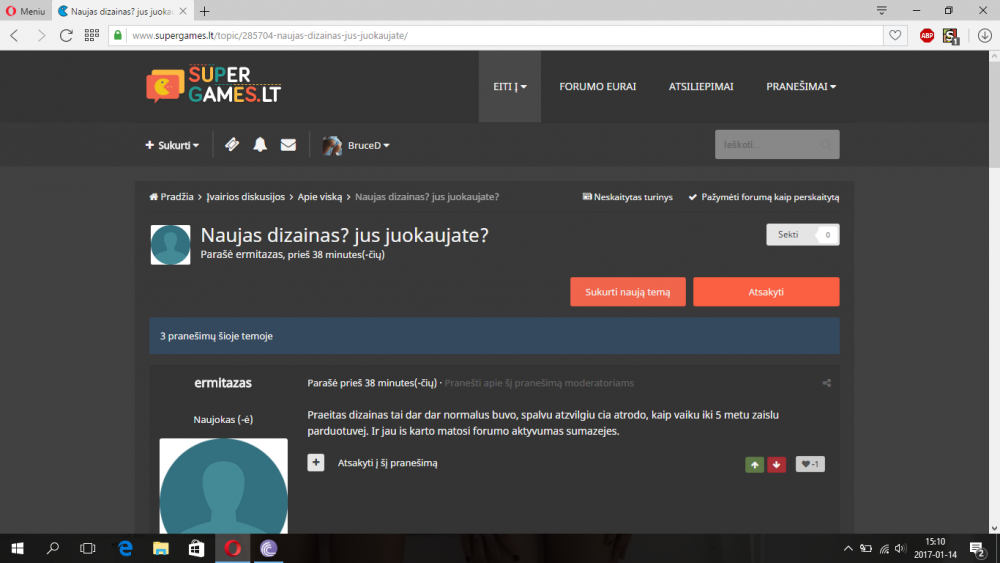This screenshot has height=563, width=1000.
Task: Open Windows Store from taskbar
Action: [196, 548]
